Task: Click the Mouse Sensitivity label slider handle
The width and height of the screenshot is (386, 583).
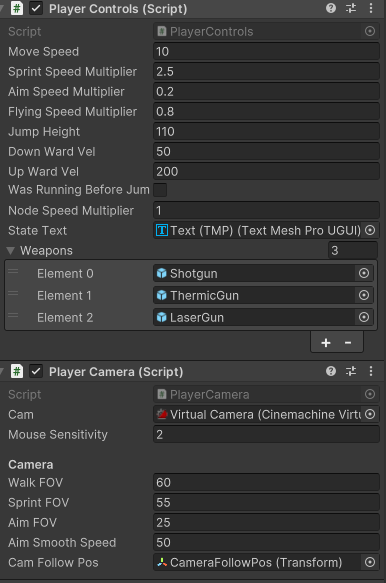Action: click(58, 434)
